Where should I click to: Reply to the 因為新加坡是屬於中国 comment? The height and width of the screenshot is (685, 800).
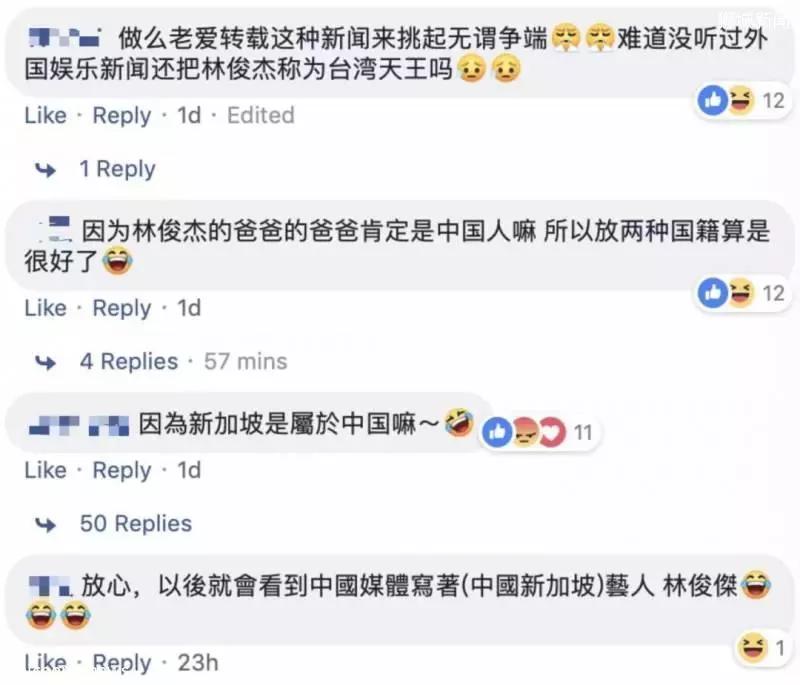(x=122, y=471)
